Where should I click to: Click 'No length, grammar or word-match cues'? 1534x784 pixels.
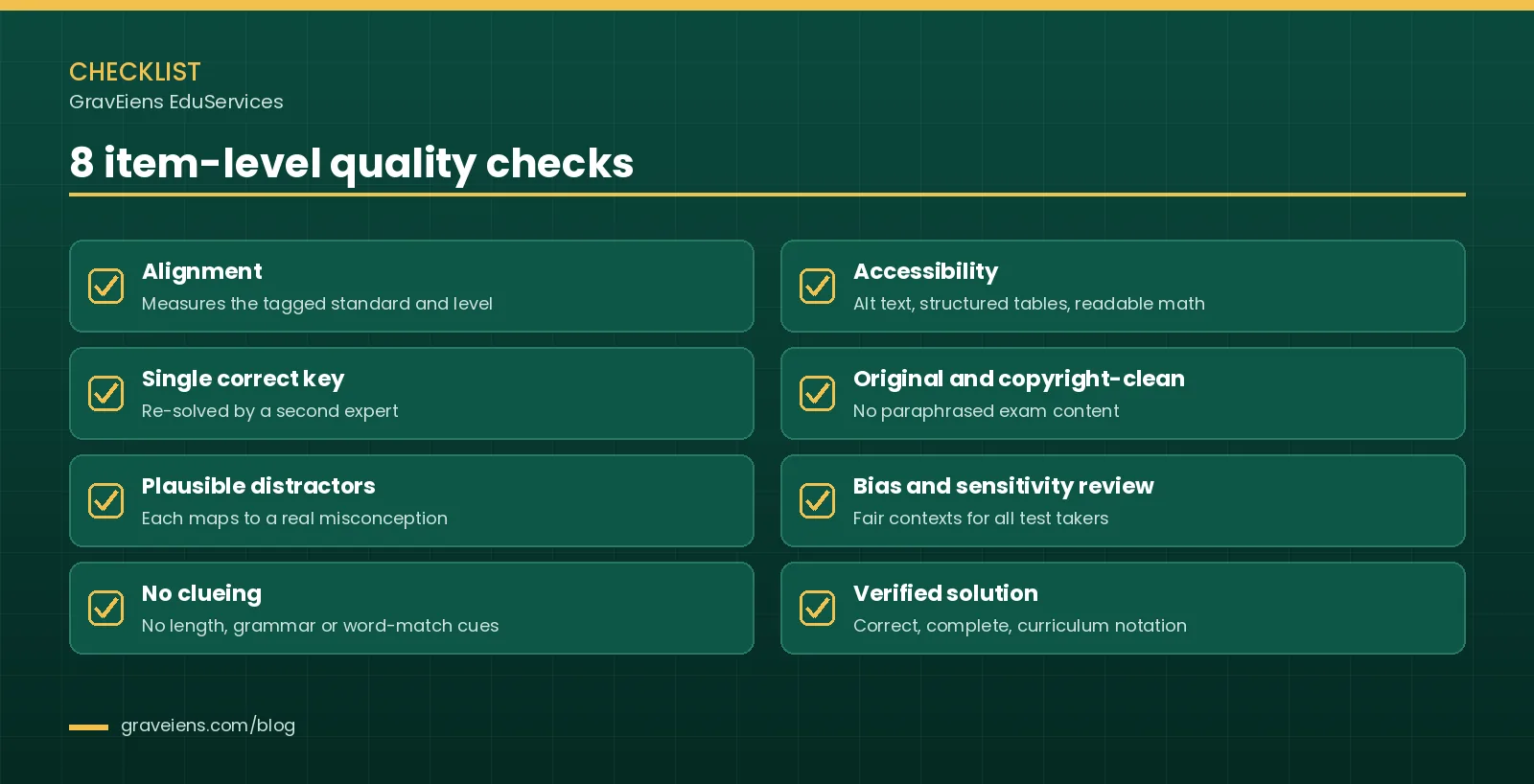pyautogui.click(x=320, y=626)
